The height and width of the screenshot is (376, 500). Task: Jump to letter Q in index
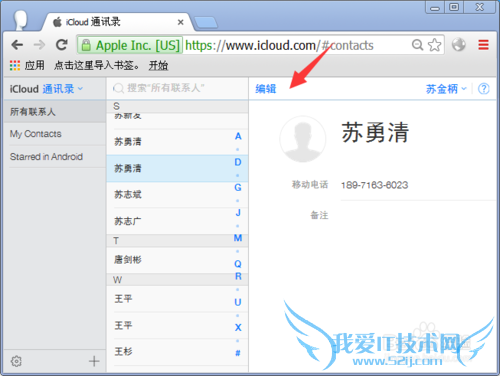238,264
